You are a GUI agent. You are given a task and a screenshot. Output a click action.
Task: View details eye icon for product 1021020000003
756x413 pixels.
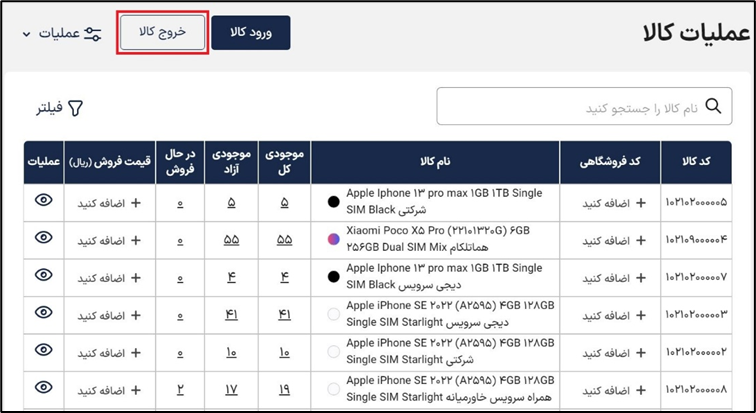[43, 312]
